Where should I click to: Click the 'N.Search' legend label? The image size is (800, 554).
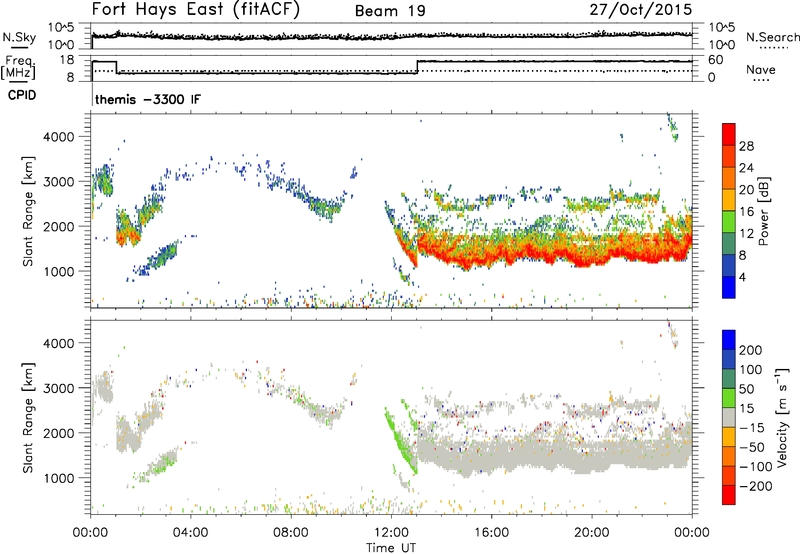click(772, 37)
